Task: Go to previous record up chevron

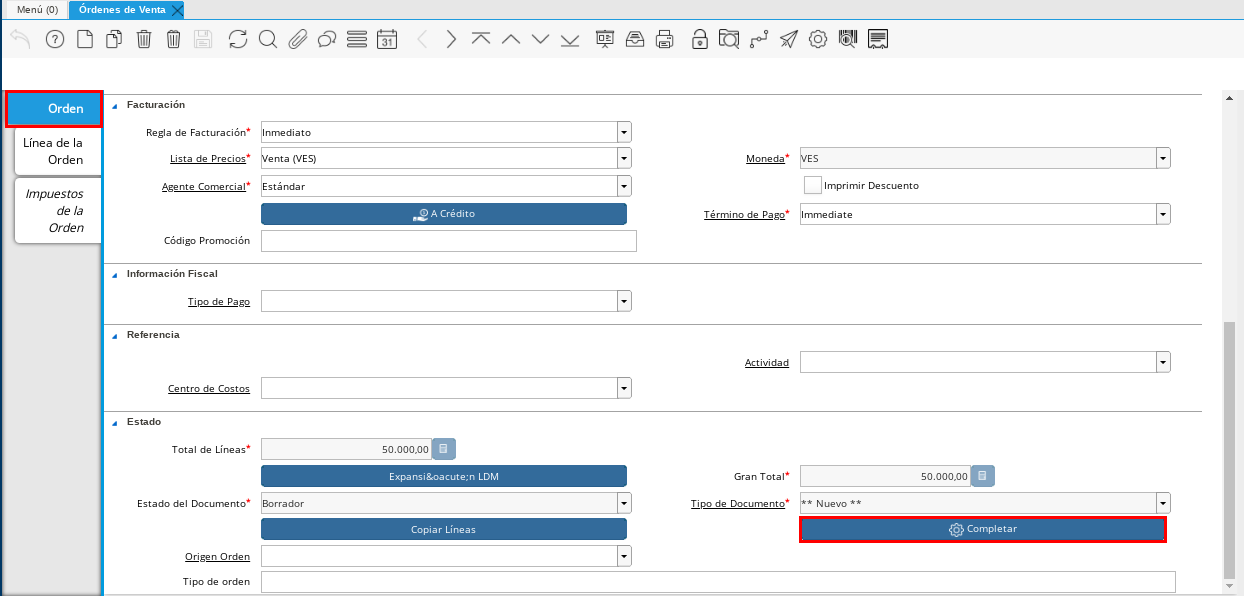Action: 511,39
